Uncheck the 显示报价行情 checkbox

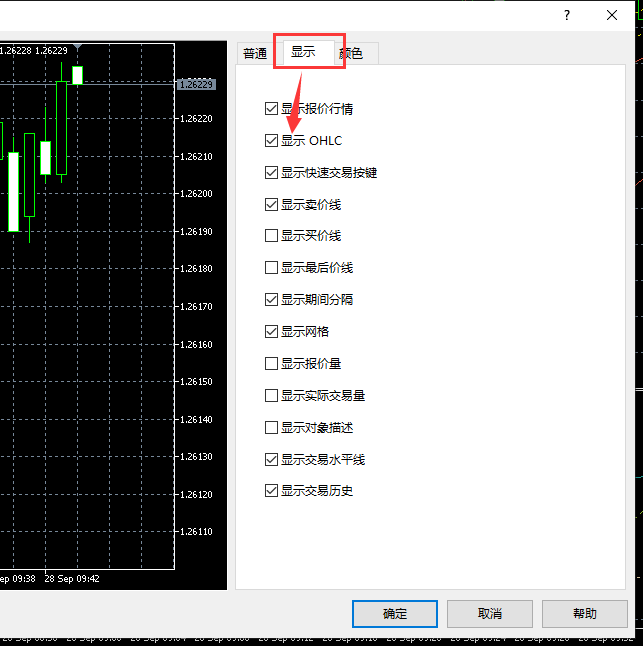pyautogui.click(x=271, y=109)
